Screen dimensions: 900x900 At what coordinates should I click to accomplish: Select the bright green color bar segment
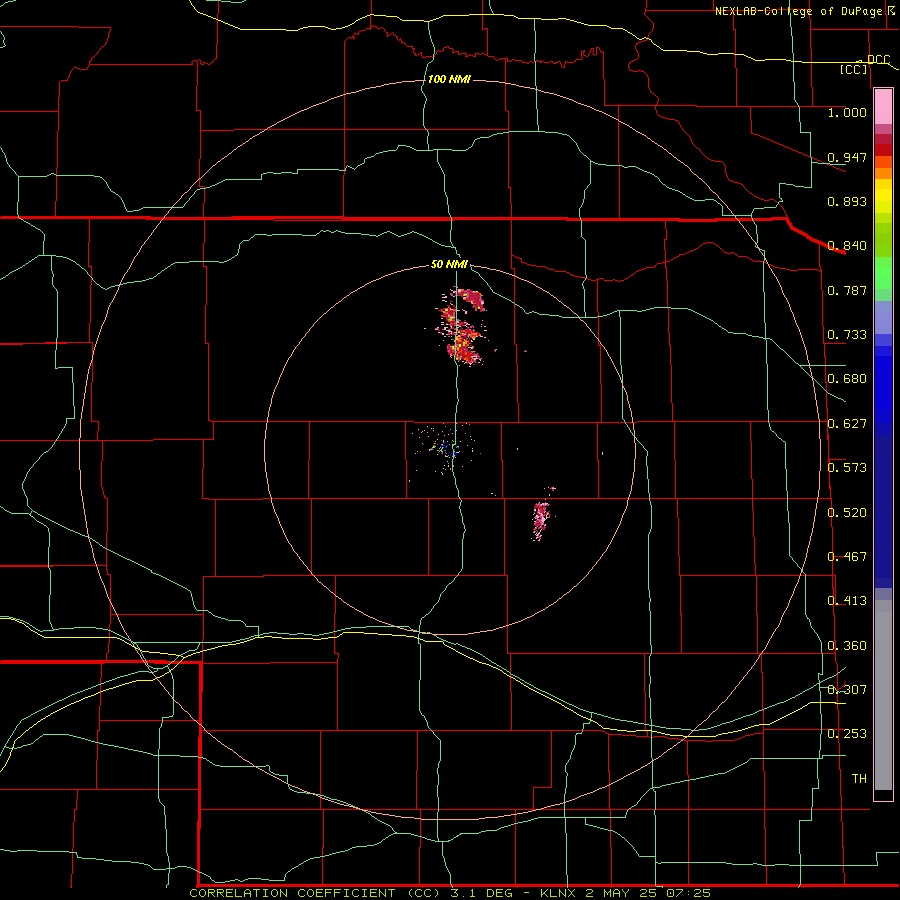(883, 273)
